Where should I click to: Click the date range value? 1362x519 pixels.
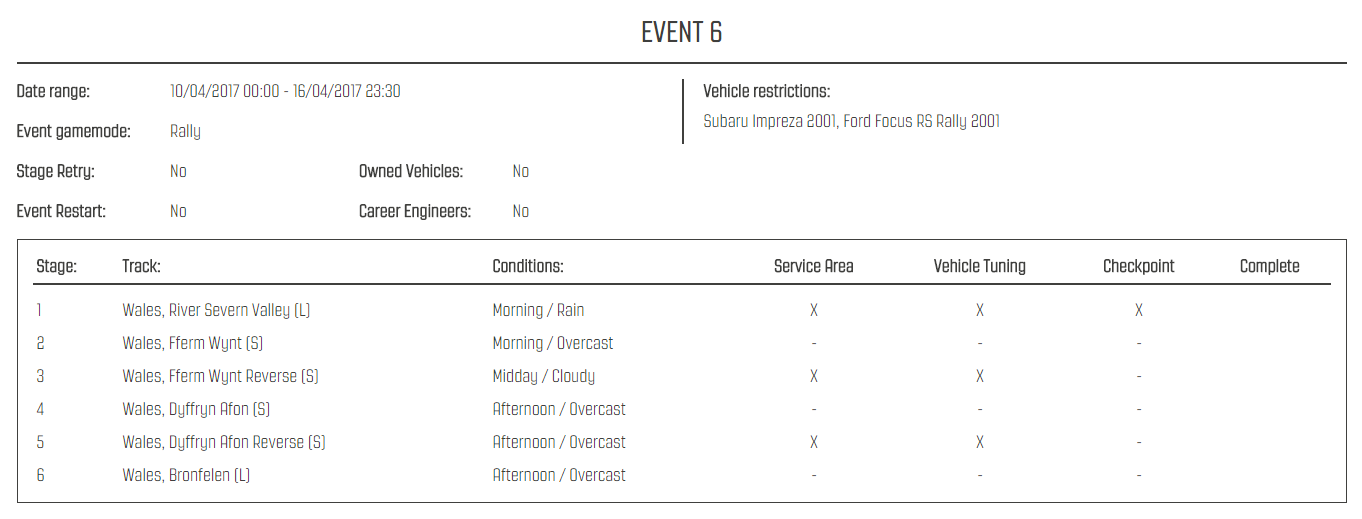coord(285,91)
